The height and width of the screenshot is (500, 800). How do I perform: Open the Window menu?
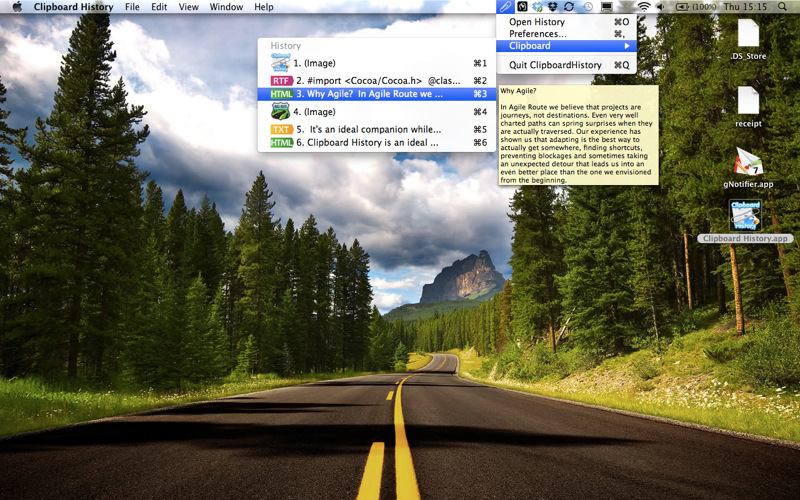(226, 7)
